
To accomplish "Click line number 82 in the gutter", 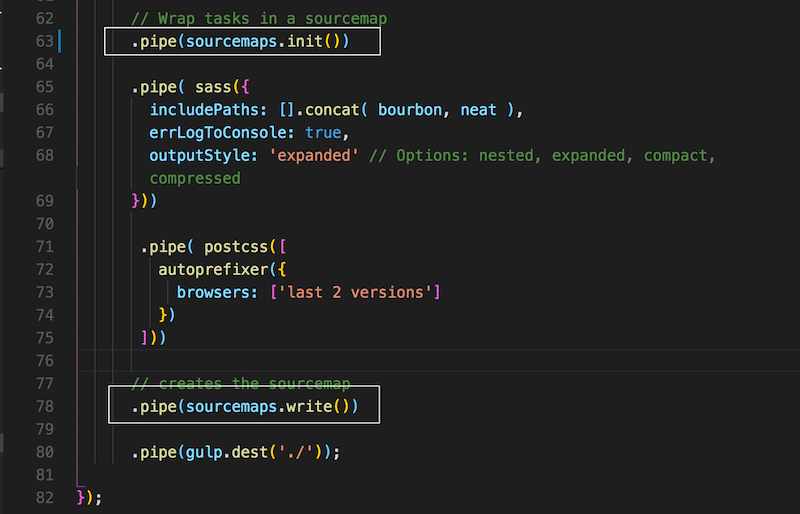I will [x=44, y=498].
